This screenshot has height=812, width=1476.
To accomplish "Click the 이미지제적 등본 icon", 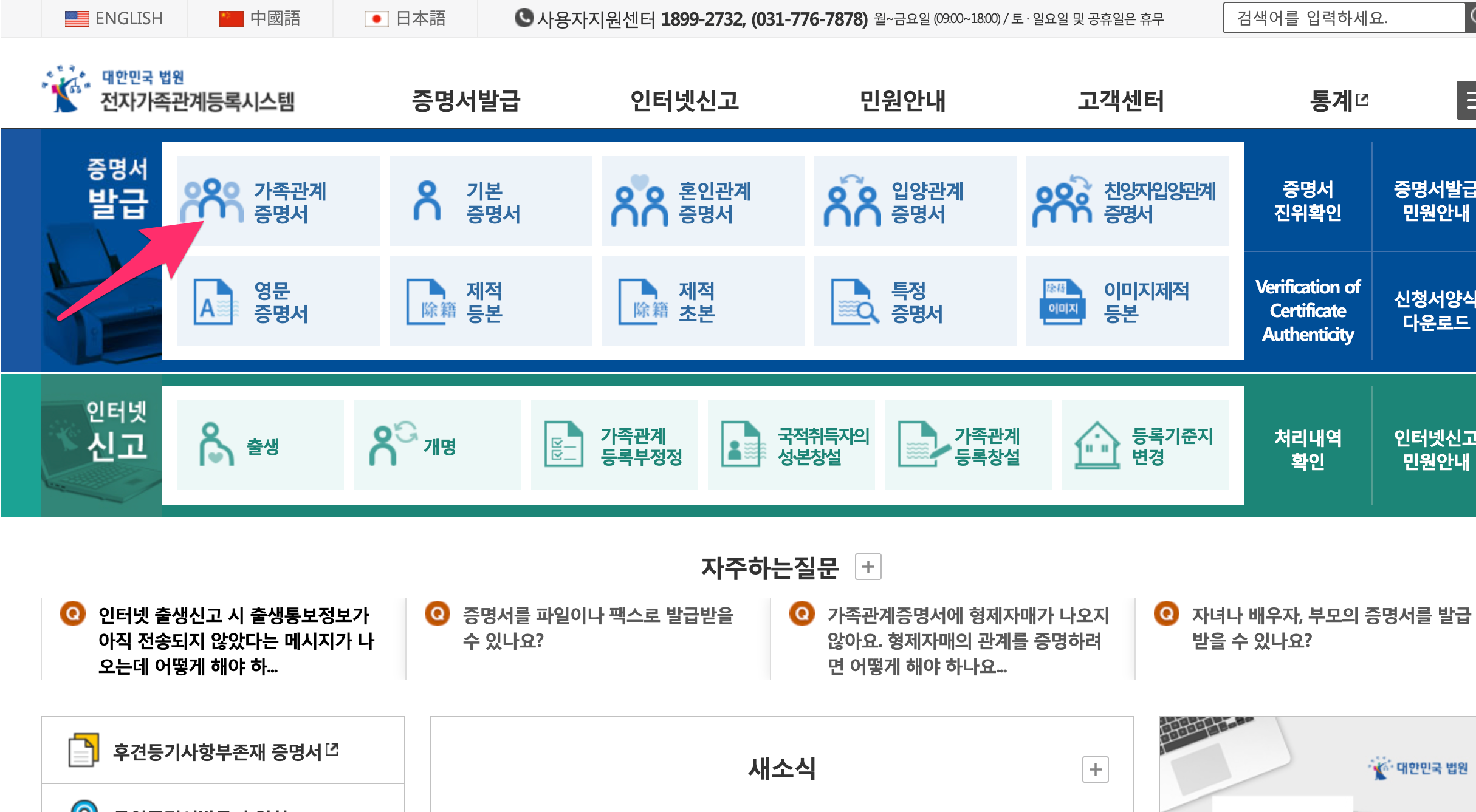I will point(1063,302).
